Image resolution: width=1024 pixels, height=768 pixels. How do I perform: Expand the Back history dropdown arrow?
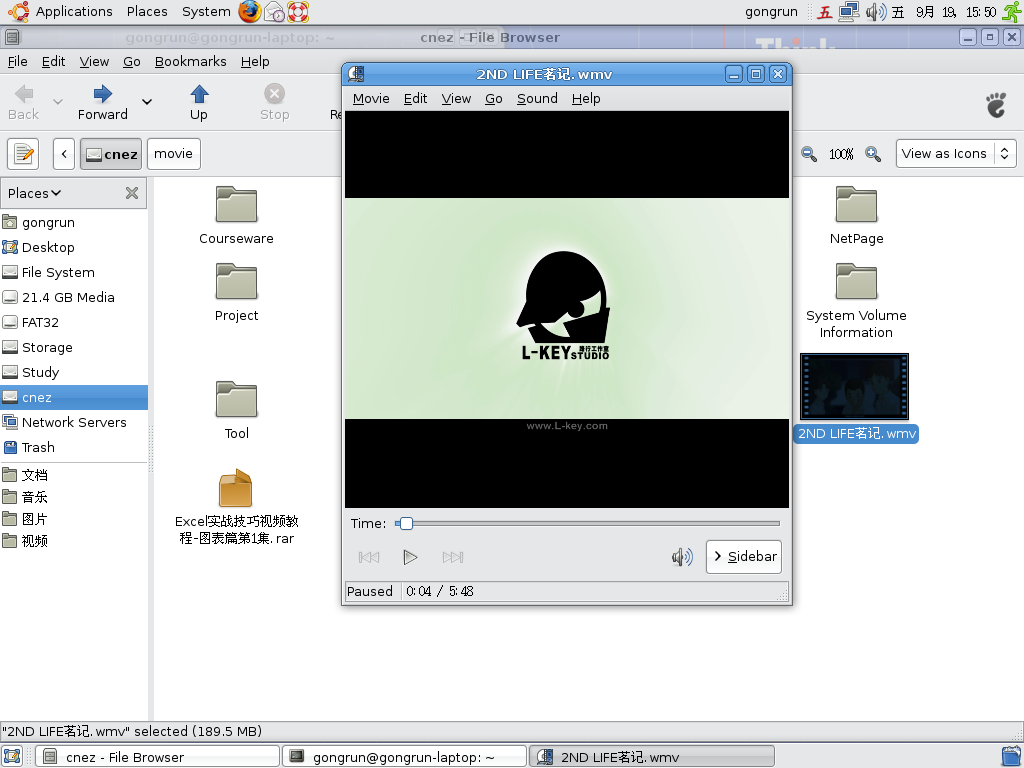58,102
